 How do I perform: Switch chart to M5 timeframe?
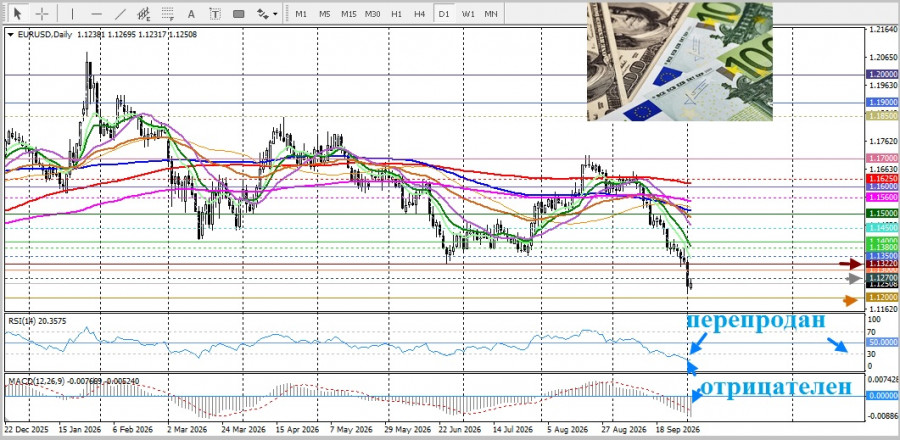324,13
